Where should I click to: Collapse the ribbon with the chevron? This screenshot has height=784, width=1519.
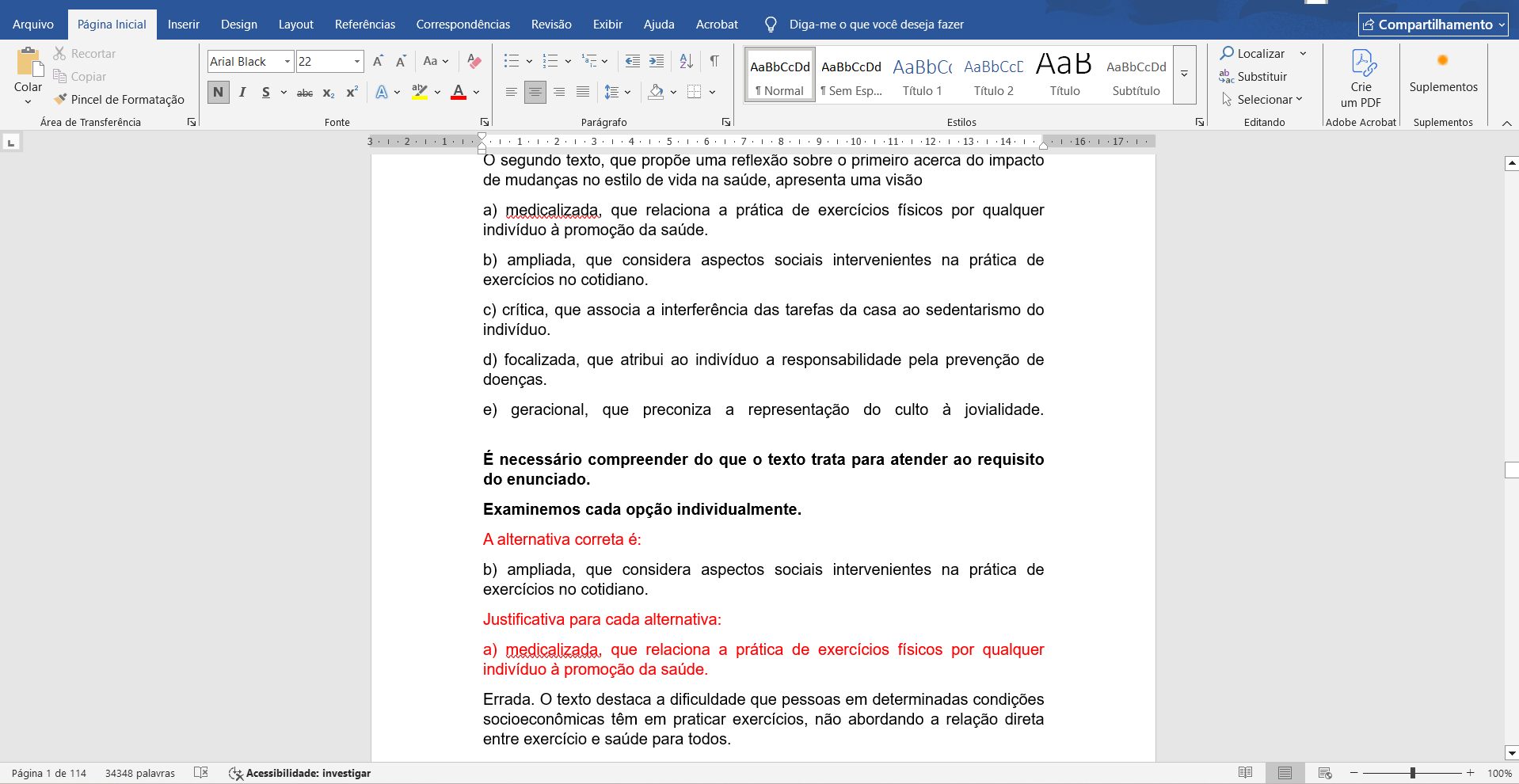pos(1506,123)
